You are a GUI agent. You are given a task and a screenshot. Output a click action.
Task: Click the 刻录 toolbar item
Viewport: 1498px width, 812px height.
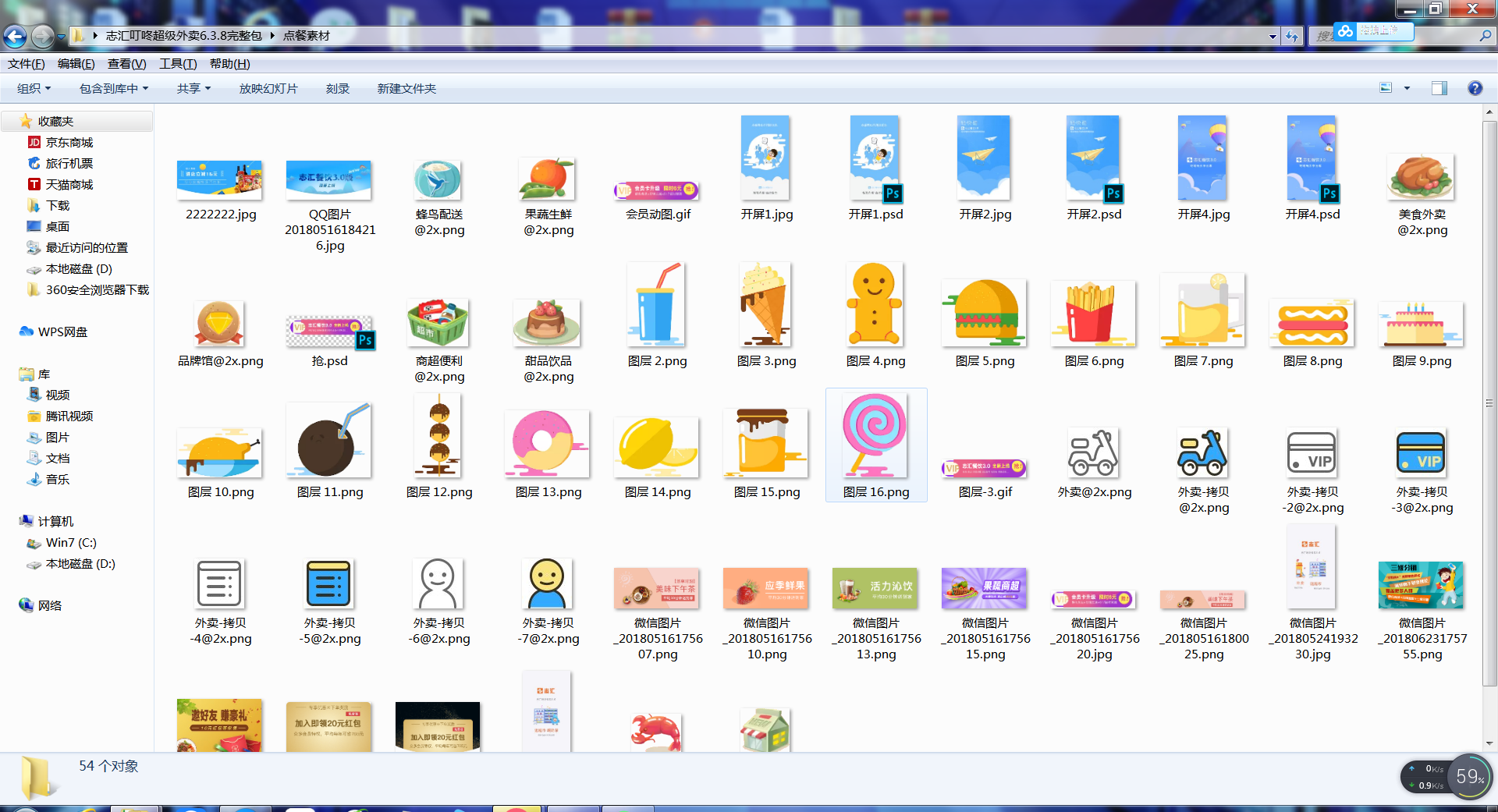coord(337,88)
